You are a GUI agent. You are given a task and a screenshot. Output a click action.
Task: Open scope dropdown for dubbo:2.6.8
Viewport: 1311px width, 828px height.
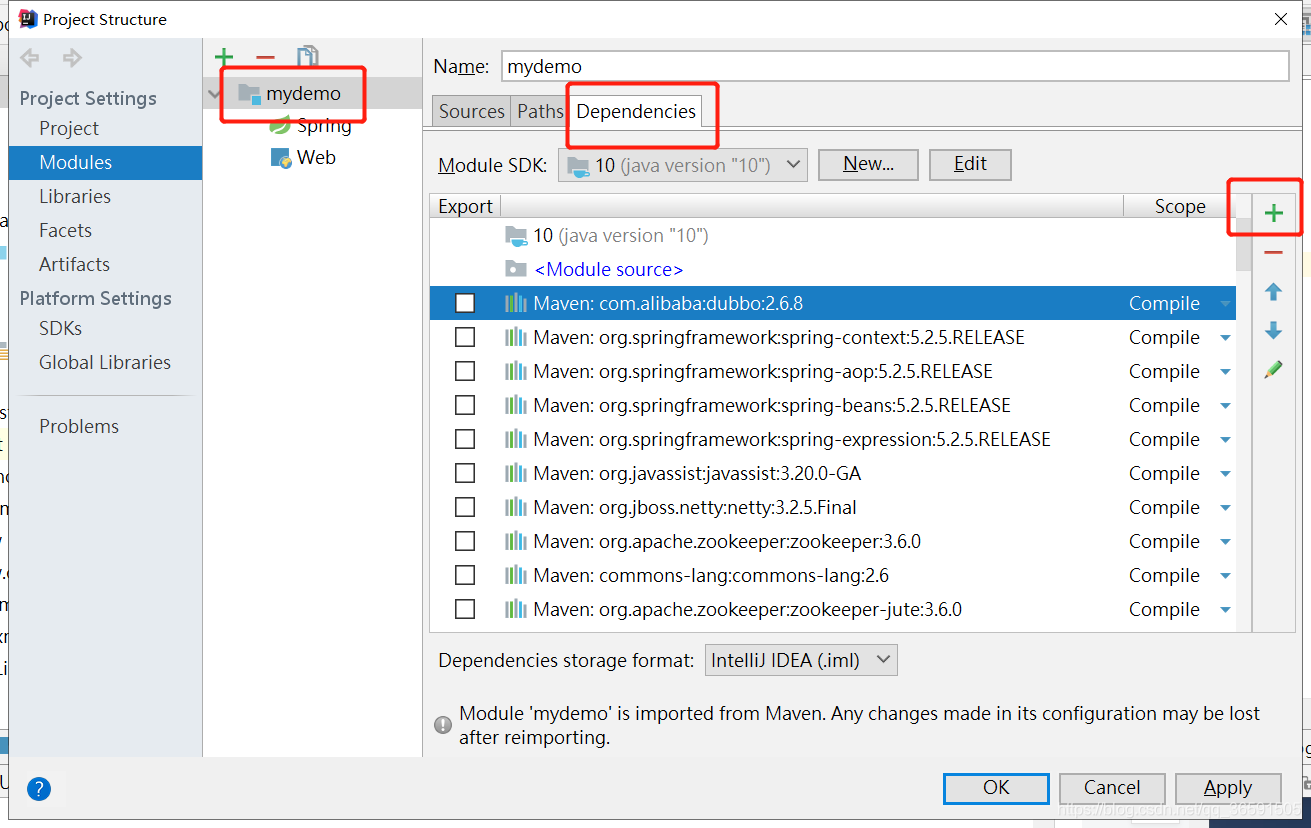[1226, 304]
